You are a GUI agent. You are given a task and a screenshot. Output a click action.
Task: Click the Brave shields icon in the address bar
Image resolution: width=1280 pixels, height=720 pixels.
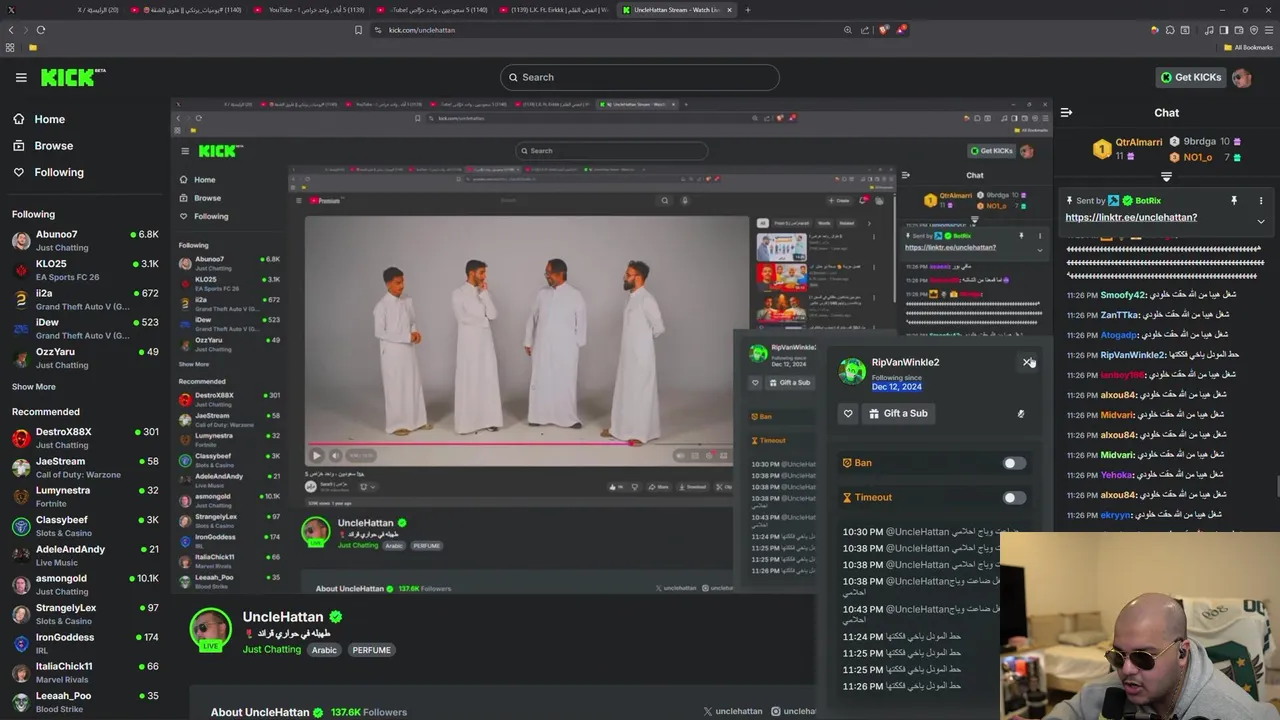pos(884,30)
